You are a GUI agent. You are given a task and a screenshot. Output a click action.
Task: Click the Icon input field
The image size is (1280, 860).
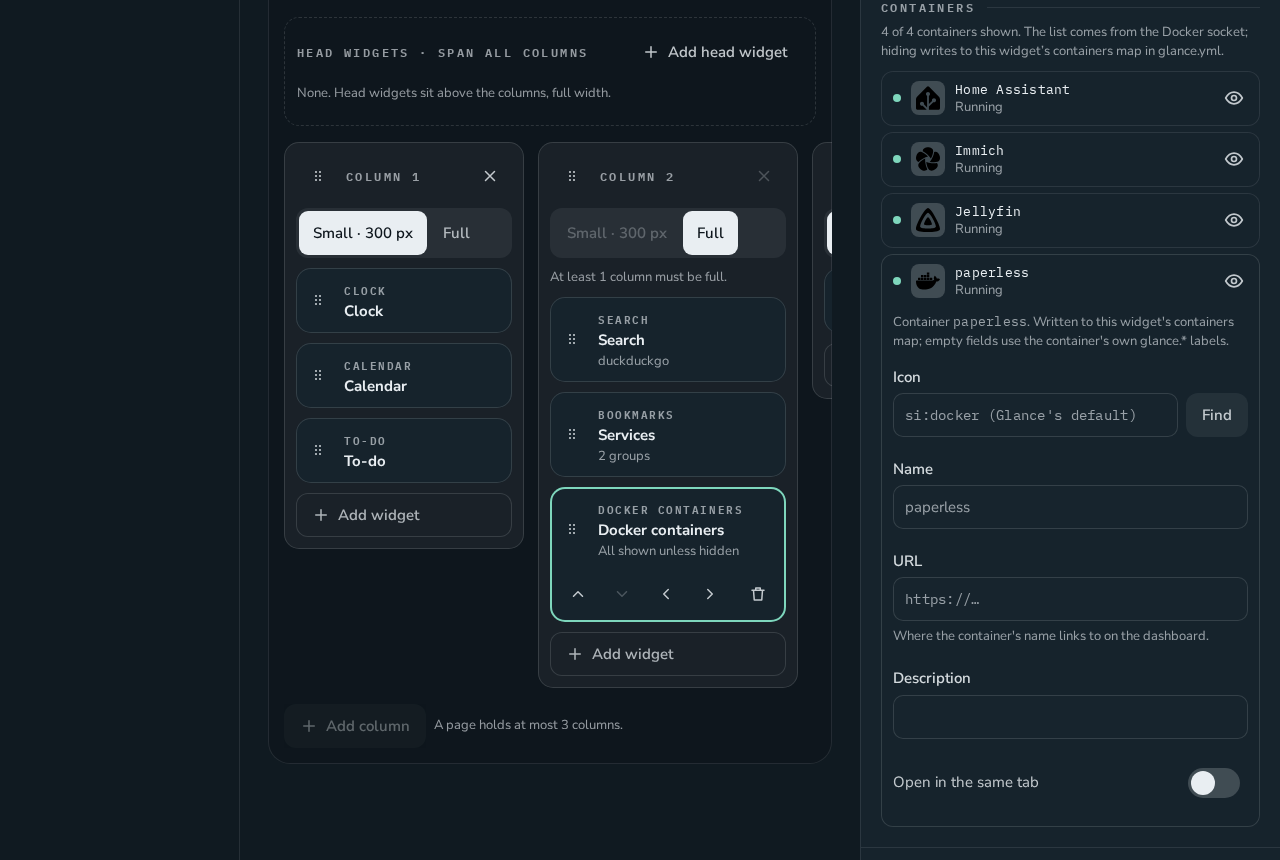tap(1035, 415)
